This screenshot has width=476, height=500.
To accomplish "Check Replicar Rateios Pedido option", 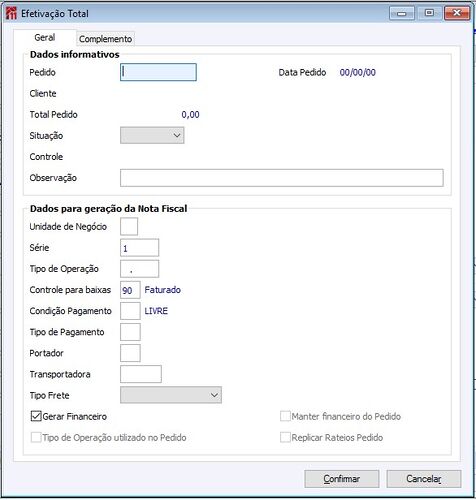I will pos(285,437).
